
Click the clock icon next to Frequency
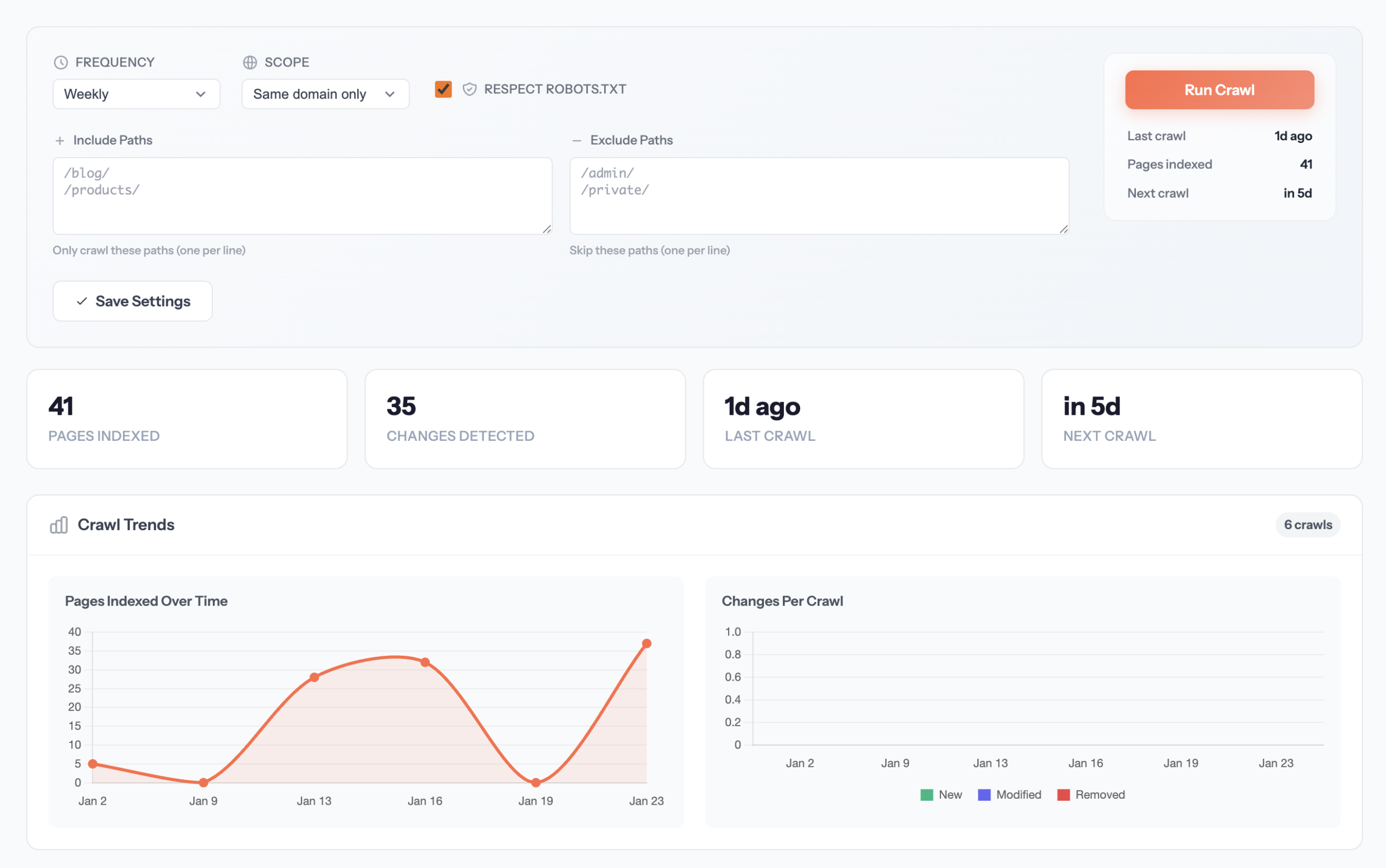(x=61, y=62)
